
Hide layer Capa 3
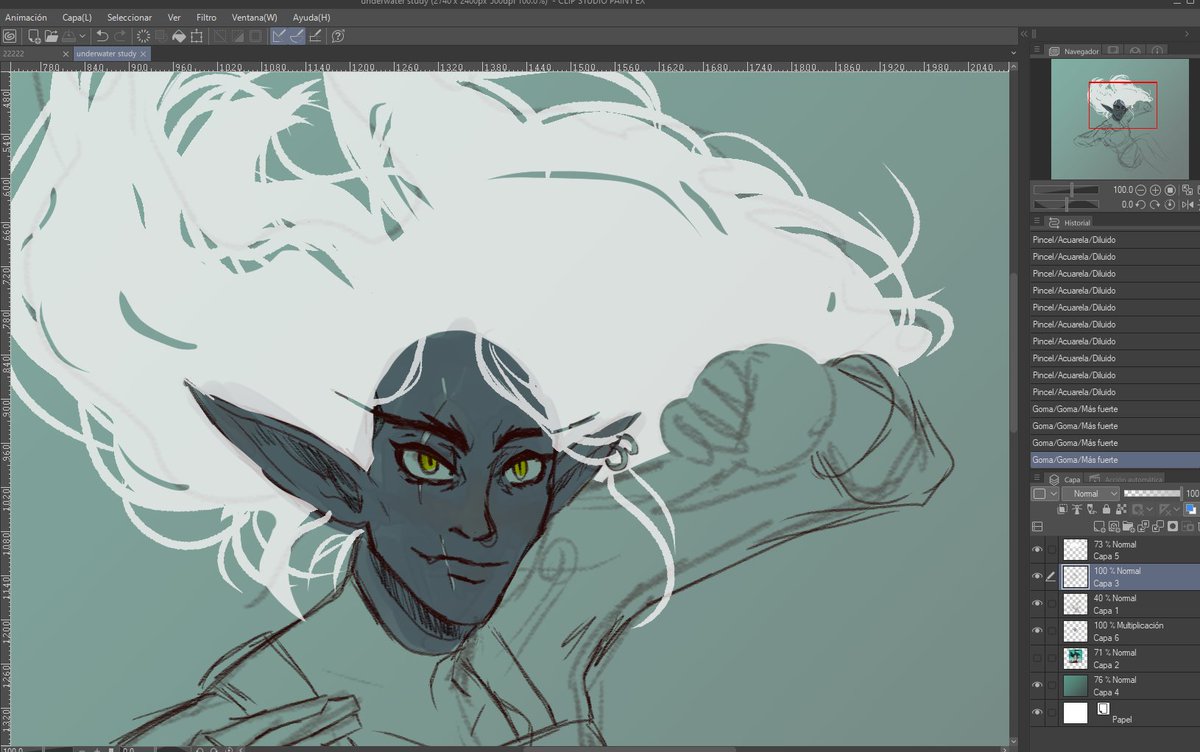1037,577
